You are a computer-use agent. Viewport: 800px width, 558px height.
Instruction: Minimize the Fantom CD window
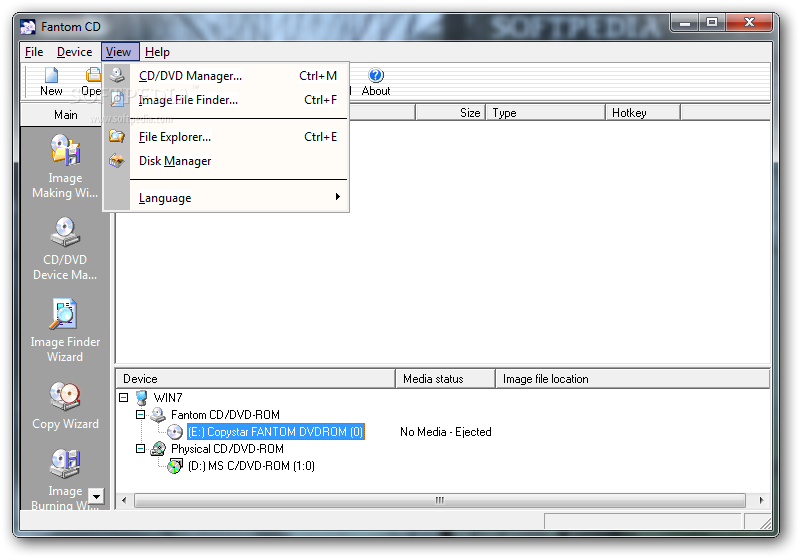point(685,23)
